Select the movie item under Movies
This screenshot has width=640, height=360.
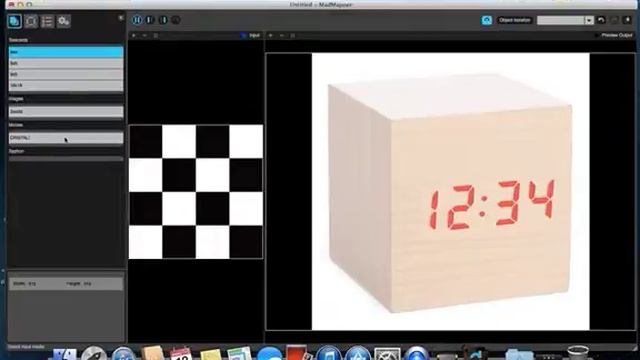(x=66, y=138)
